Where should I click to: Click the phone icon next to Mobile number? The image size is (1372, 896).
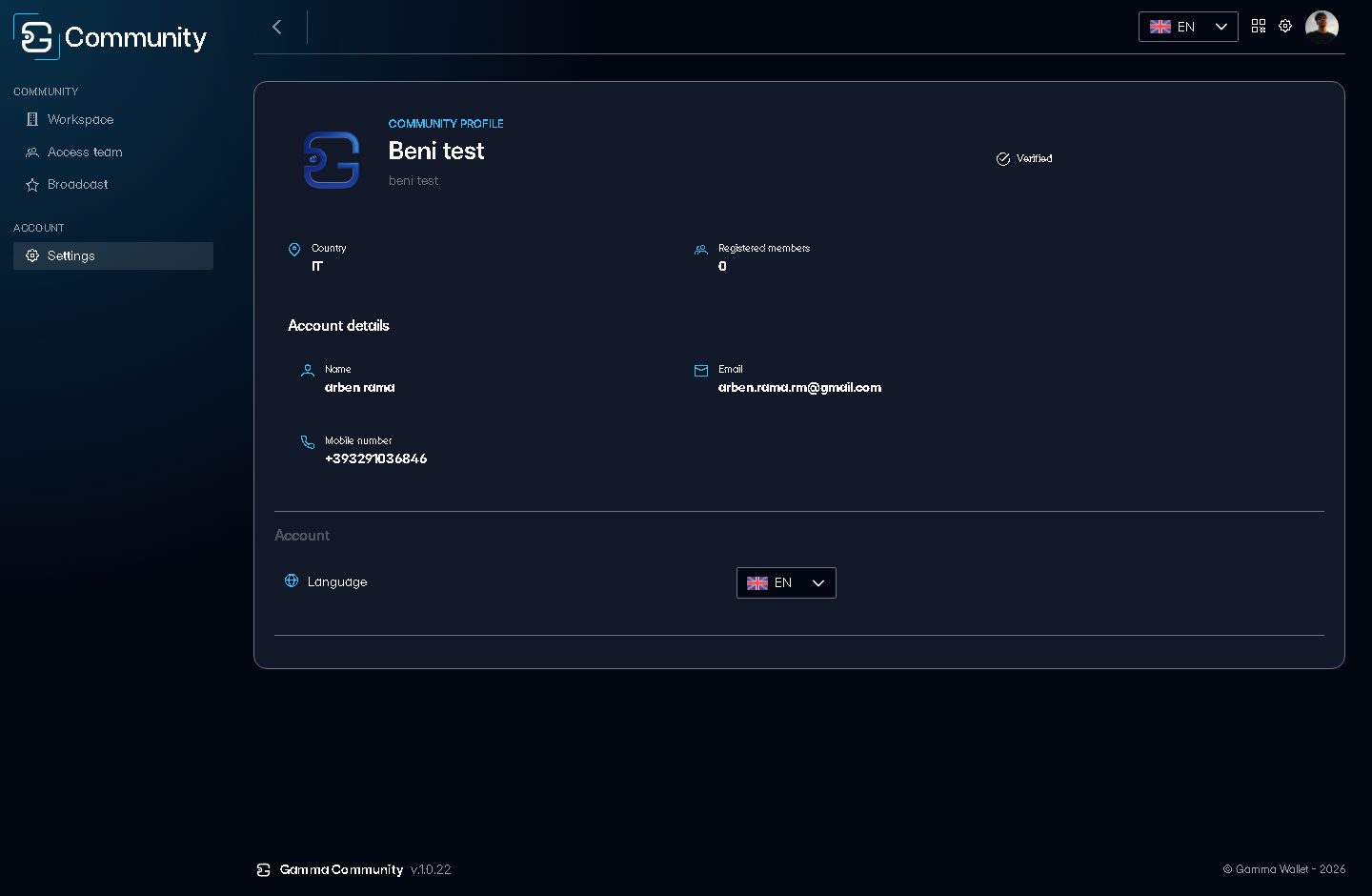pyautogui.click(x=308, y=442)
